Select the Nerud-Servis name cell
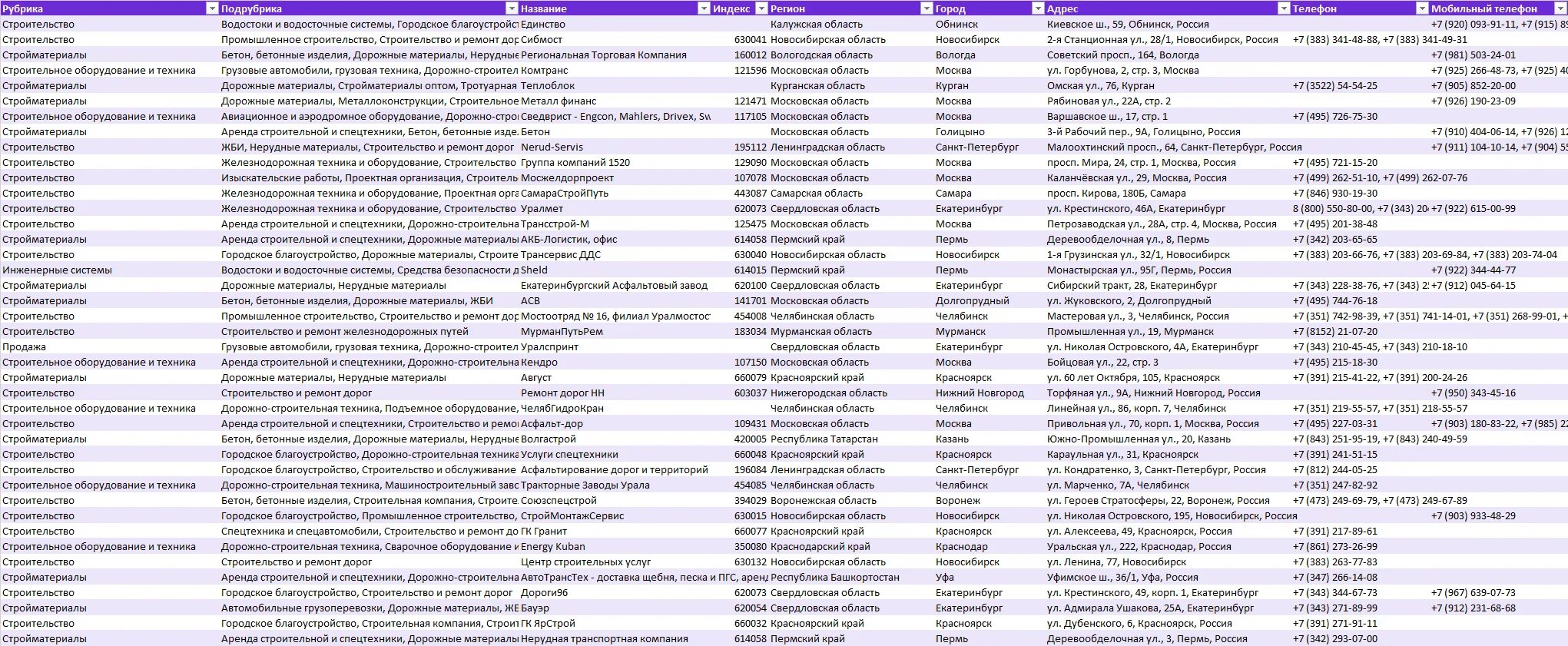This screenshot has height=646, width=1568. 615,147
